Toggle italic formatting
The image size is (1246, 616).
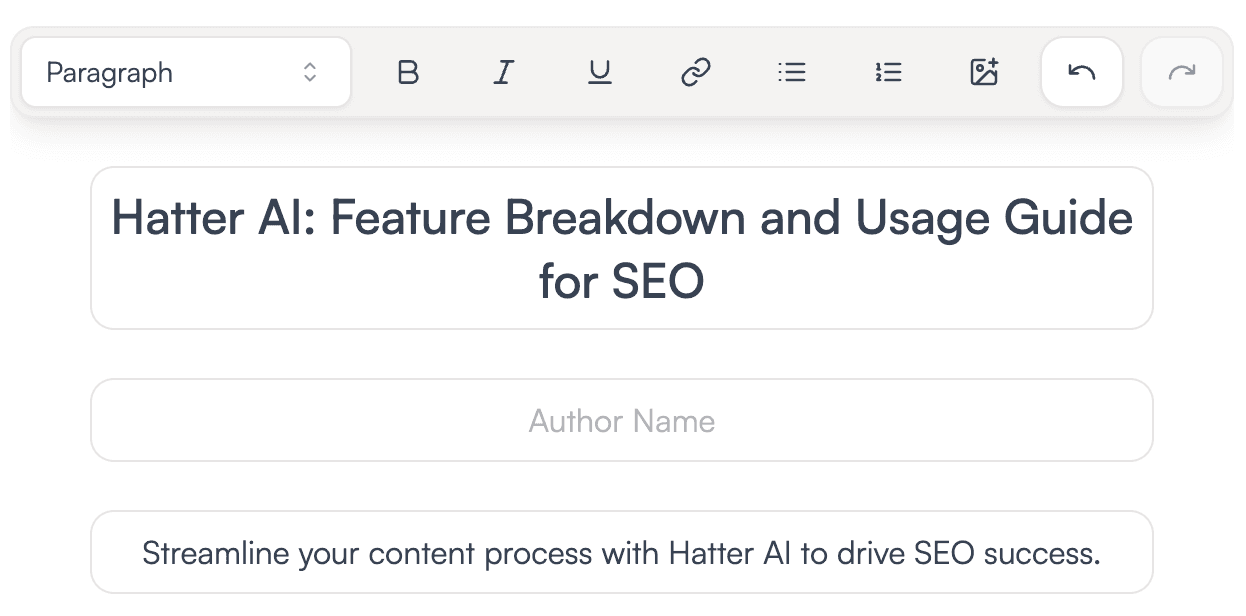[504, 72]
